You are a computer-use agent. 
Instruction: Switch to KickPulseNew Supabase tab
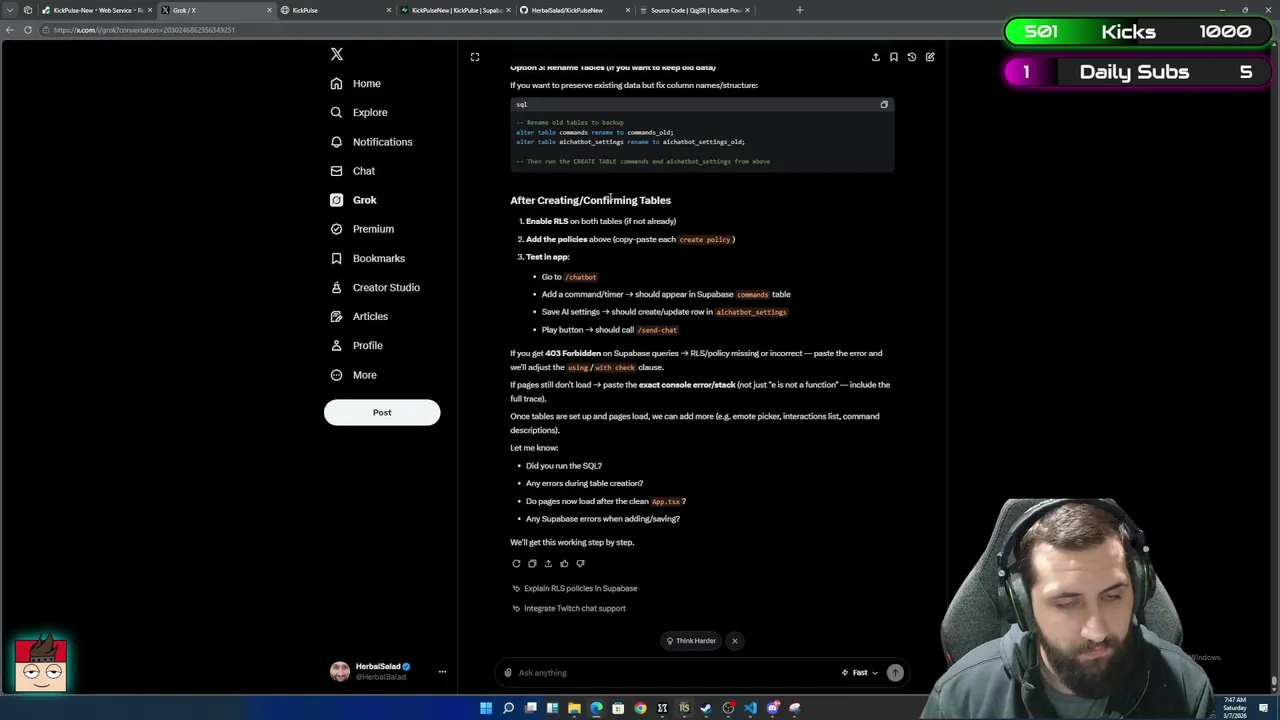455,10
